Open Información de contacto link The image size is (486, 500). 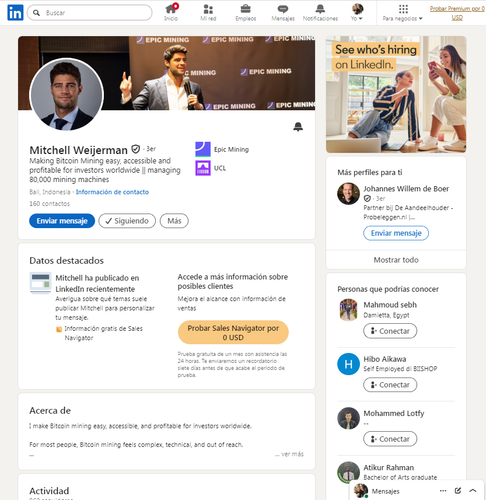[x=112, y=192]
